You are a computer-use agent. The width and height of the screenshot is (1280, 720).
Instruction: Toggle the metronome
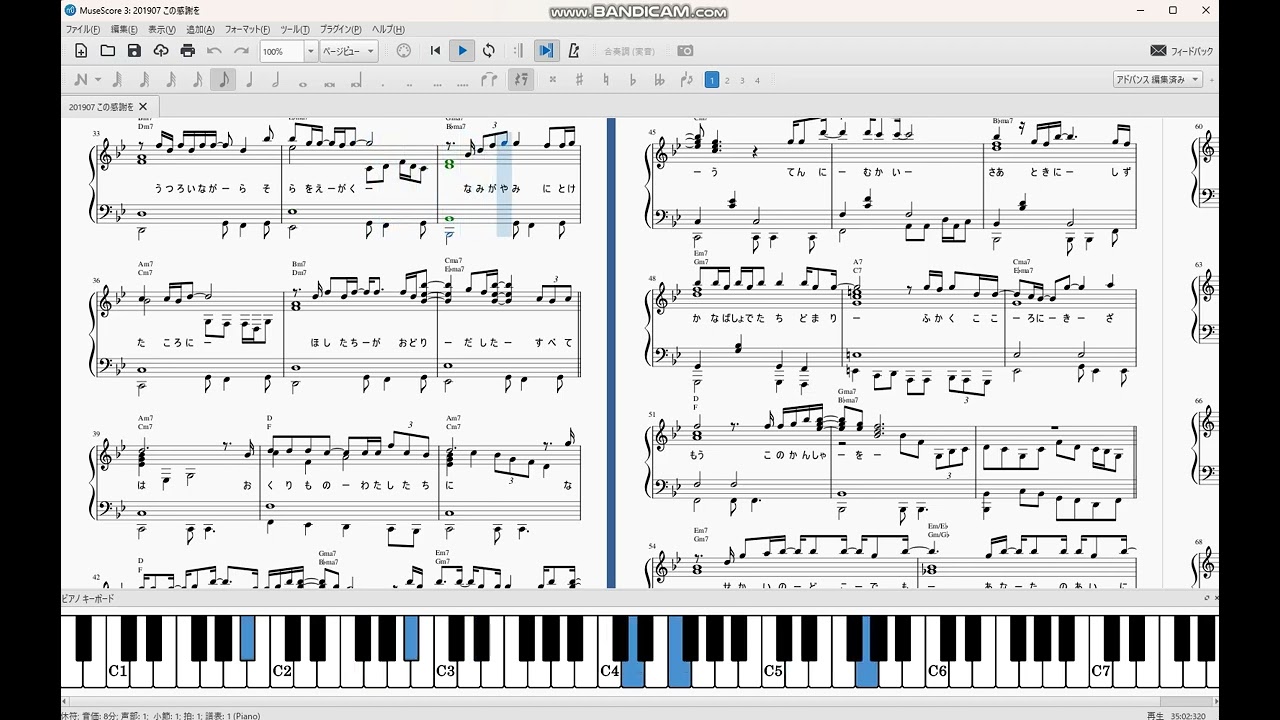point(573,51)
